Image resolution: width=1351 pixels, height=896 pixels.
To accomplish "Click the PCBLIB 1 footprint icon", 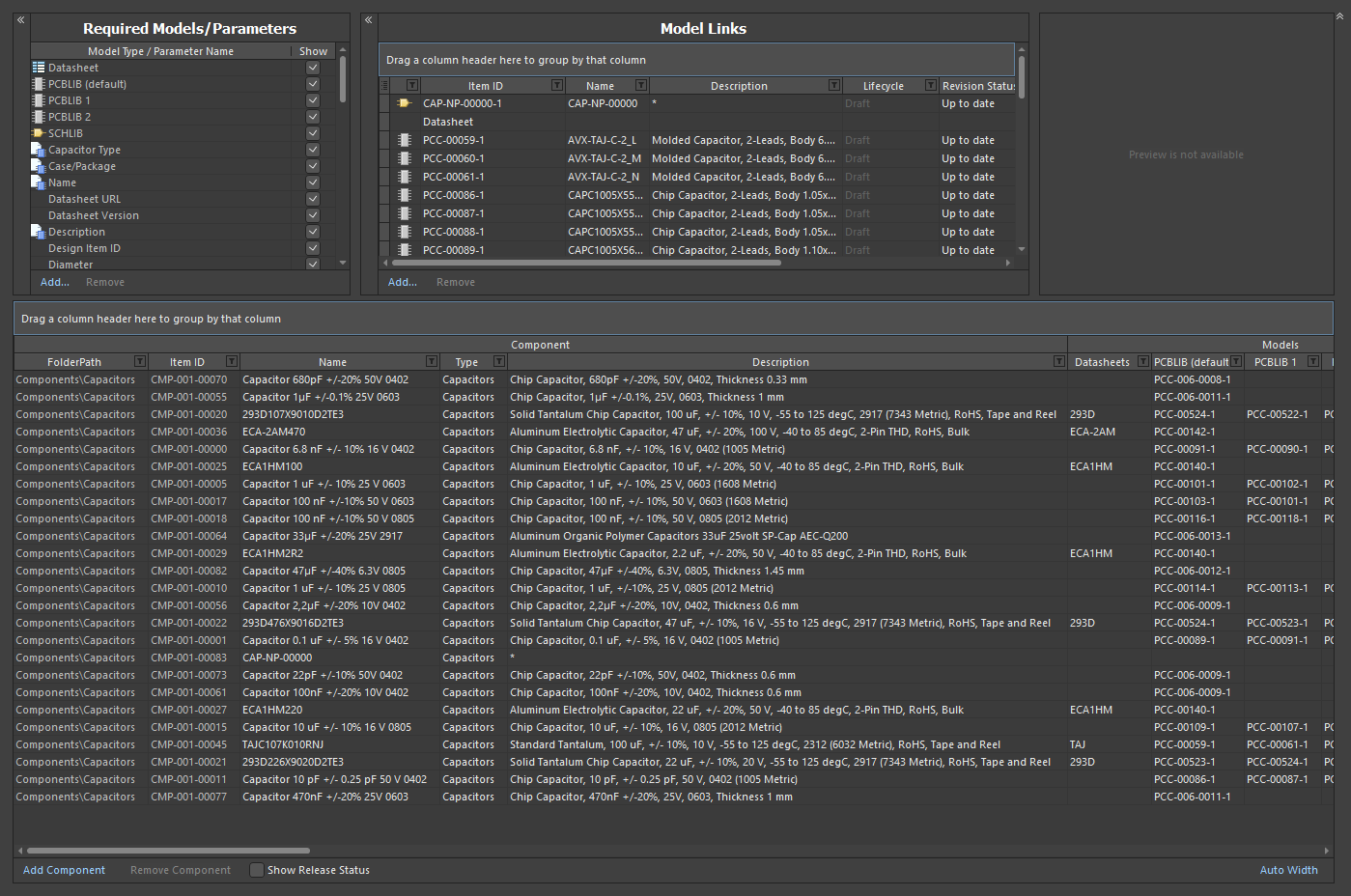I will coord(39,100).
